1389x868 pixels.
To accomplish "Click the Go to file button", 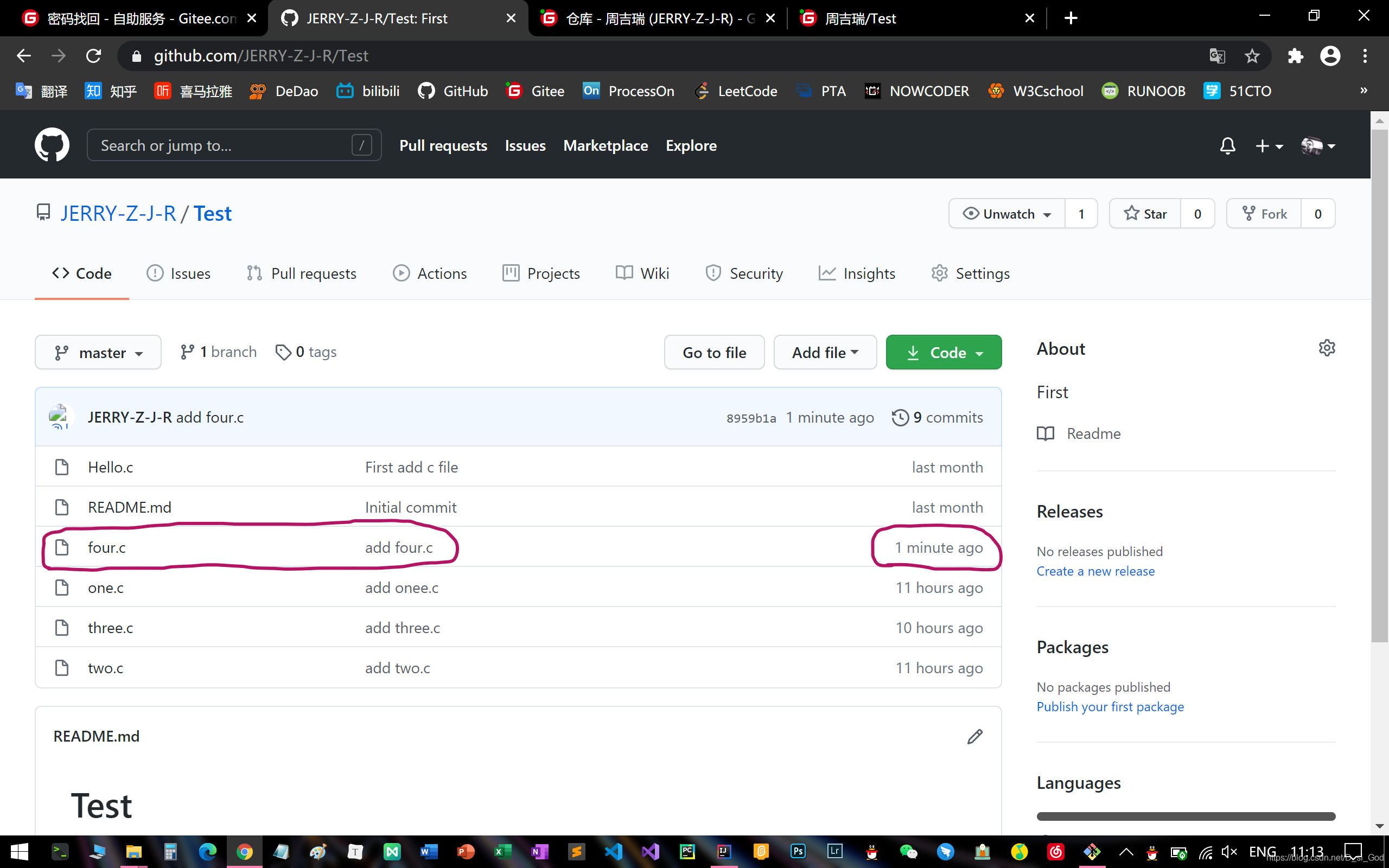I will [714, 353].
